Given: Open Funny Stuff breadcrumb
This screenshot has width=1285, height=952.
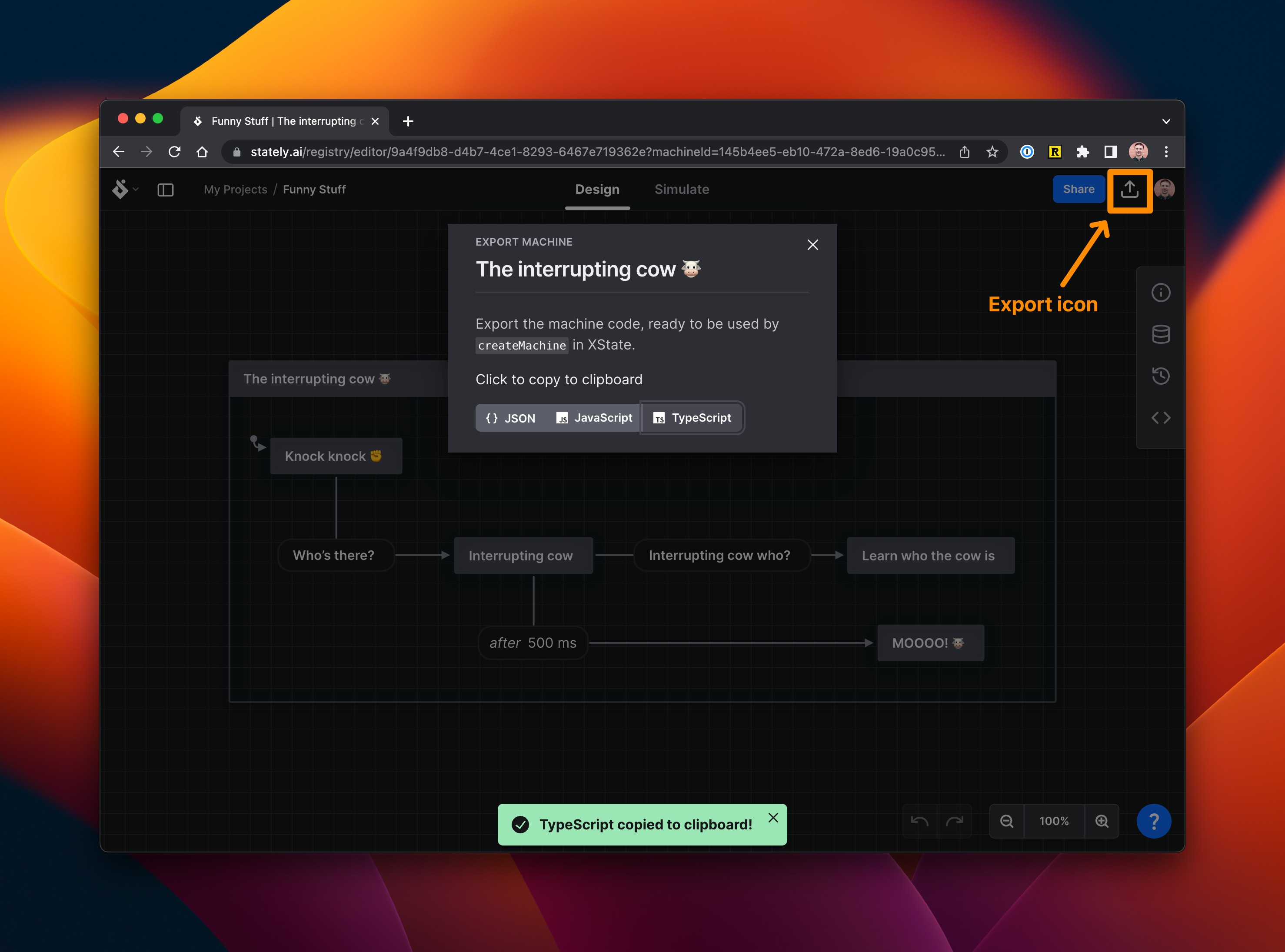Looking at the screenshot, I should tap(314, 190).
